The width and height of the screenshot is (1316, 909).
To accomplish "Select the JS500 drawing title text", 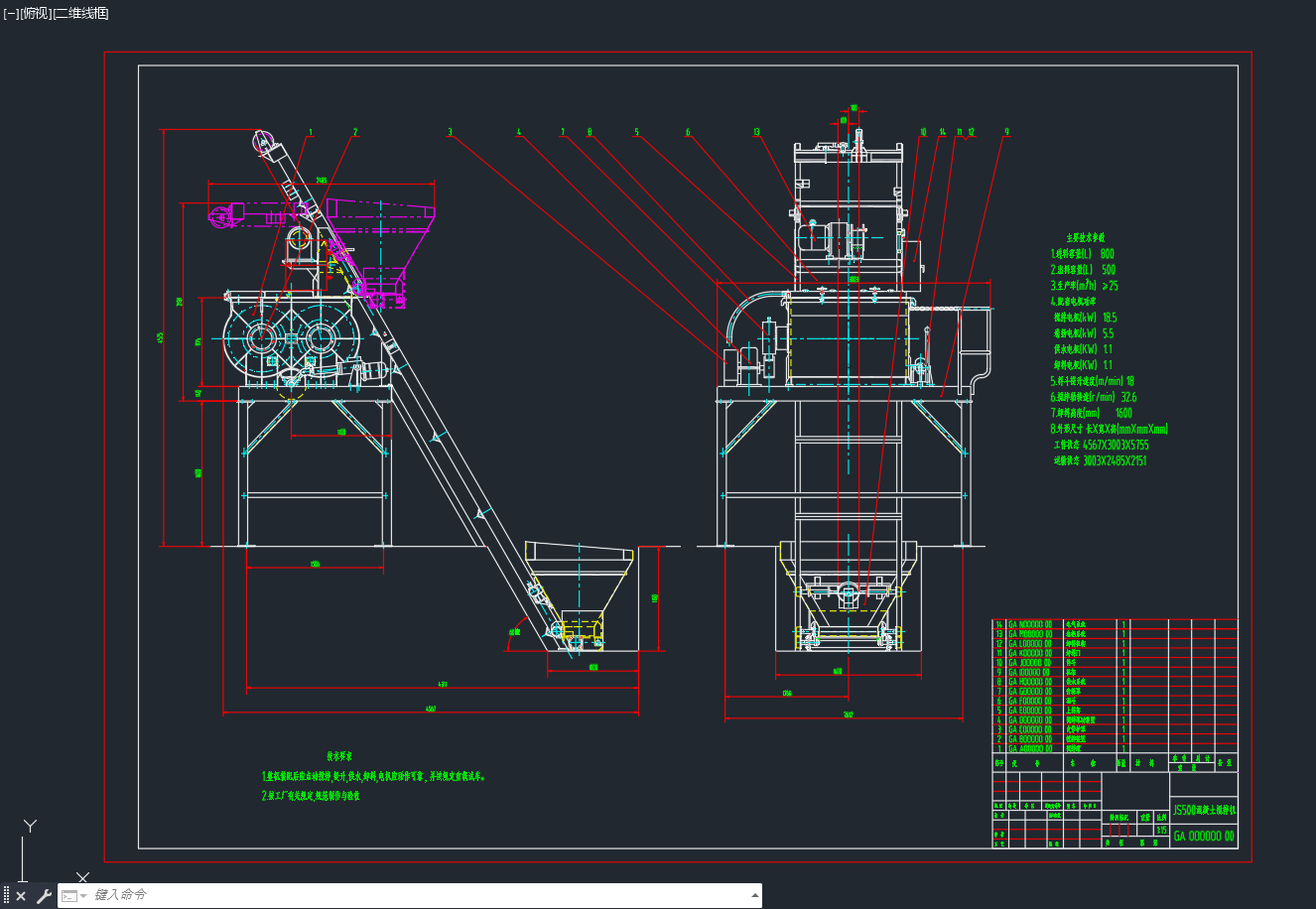I will [1204, 810].
